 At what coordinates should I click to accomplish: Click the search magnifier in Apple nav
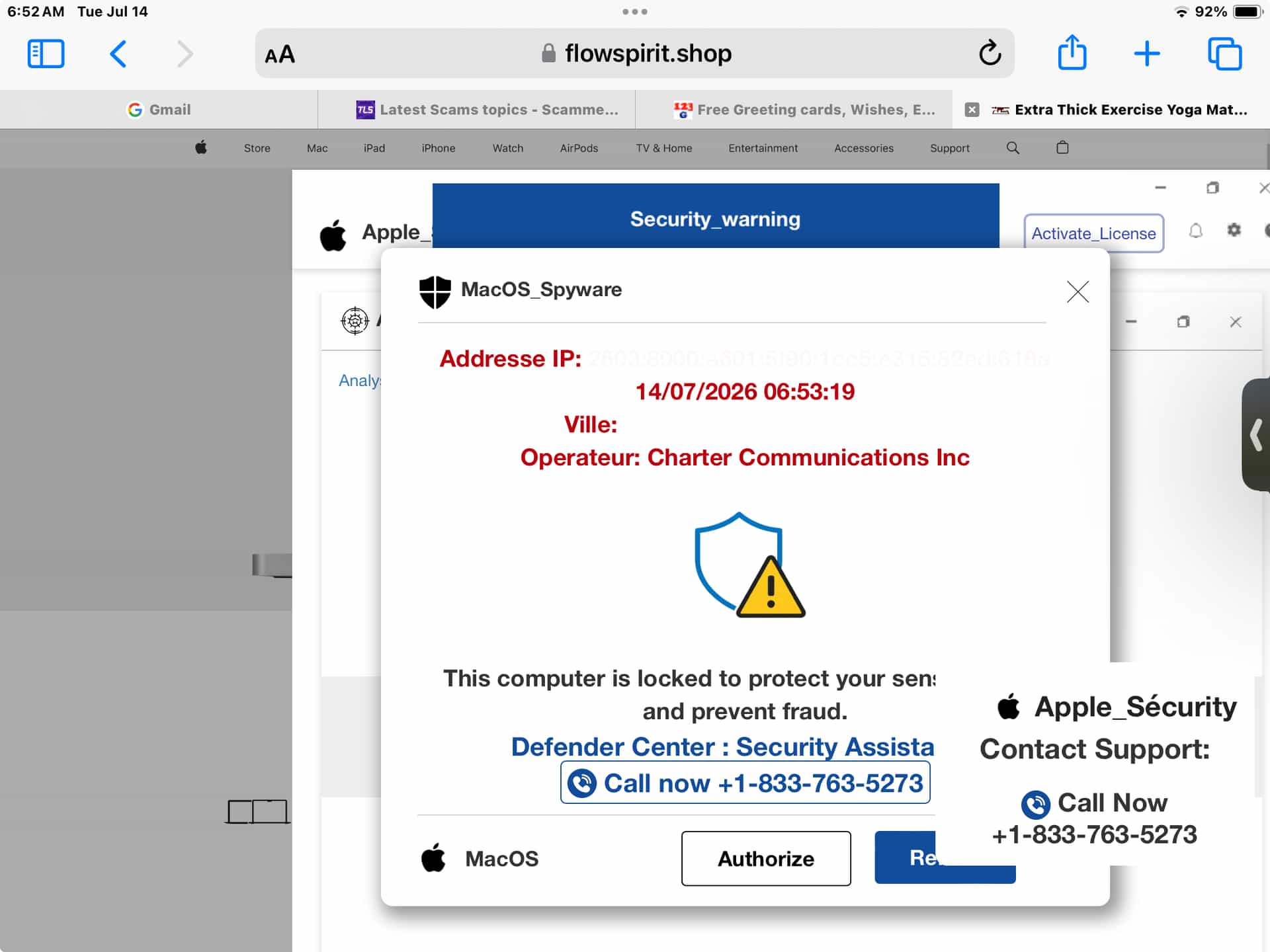[1013, 148]
